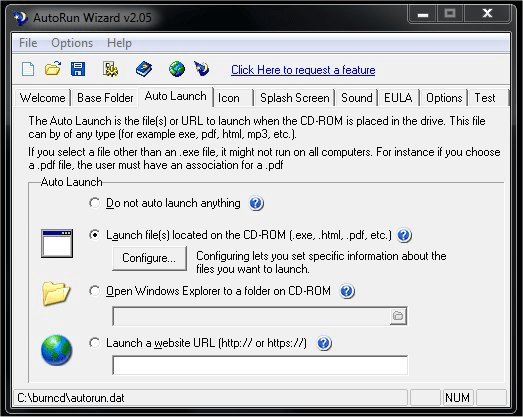
Task: Click the browse folder icon in the folder path field
Action: point(398,316)
